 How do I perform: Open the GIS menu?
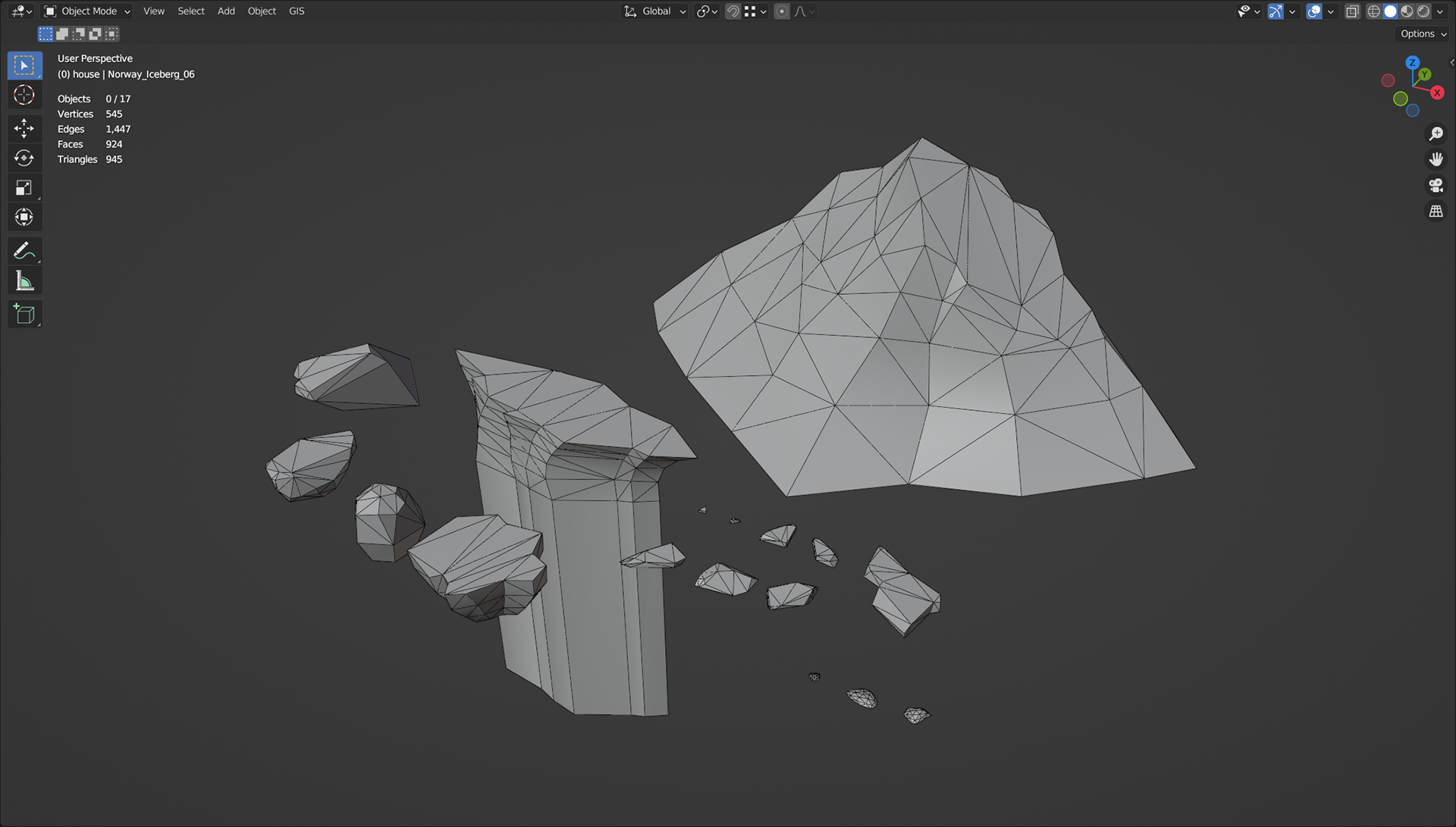[297, 11]
